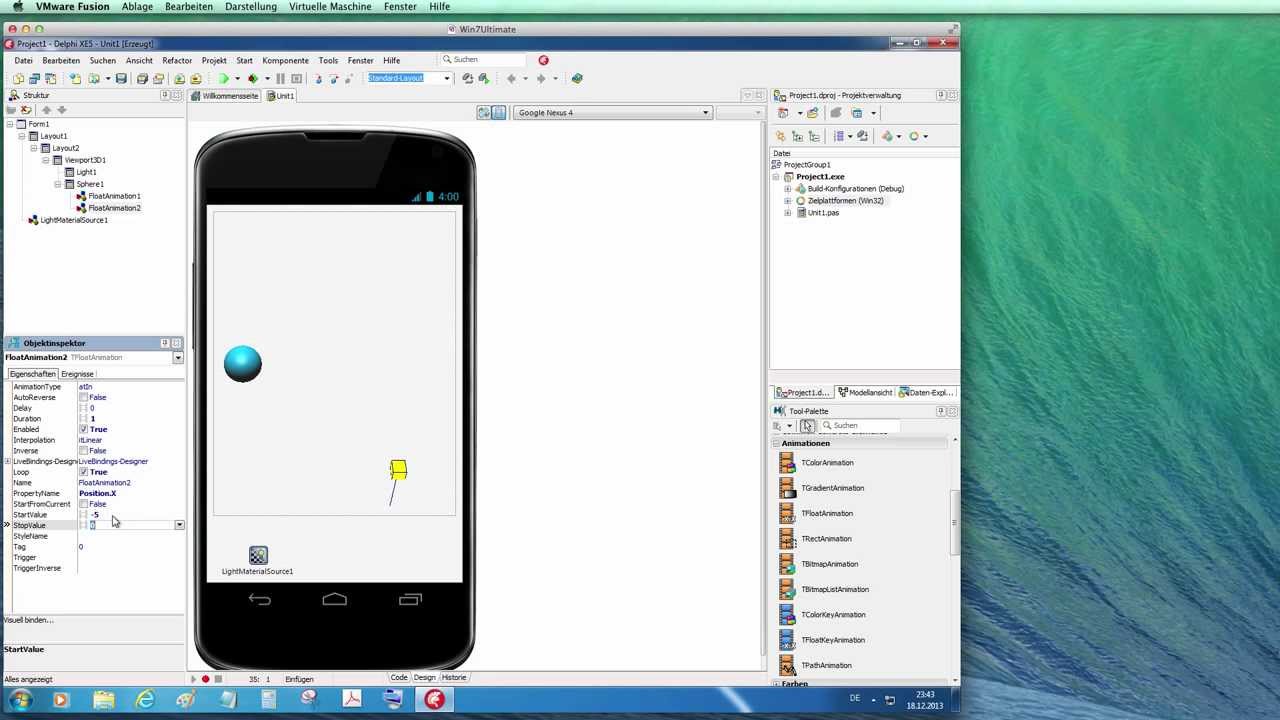
Task: Open the Standard-Layout desktop dropdown
Action: (x=446, y=79)
